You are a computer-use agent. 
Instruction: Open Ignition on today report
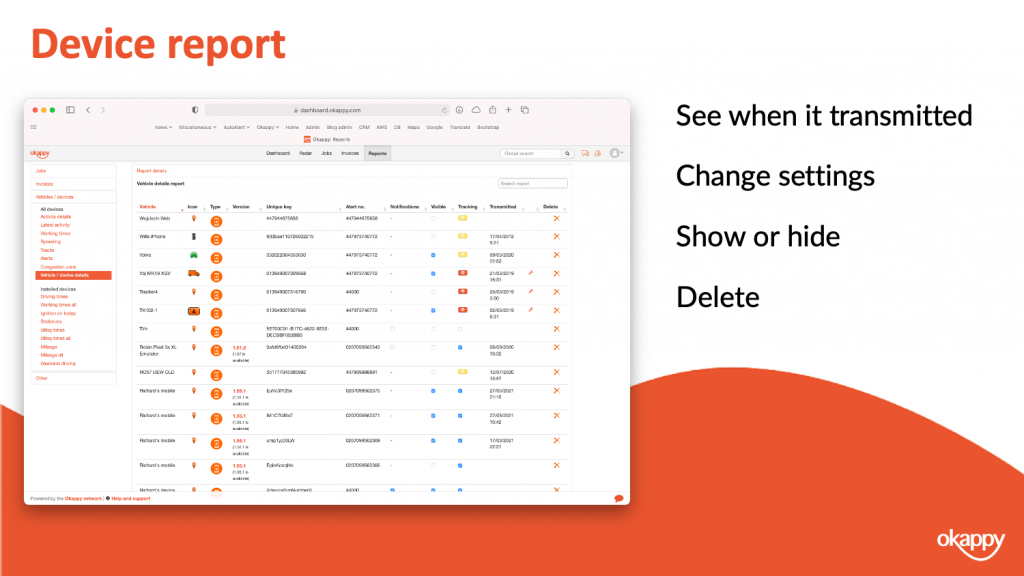coord(58,313)
